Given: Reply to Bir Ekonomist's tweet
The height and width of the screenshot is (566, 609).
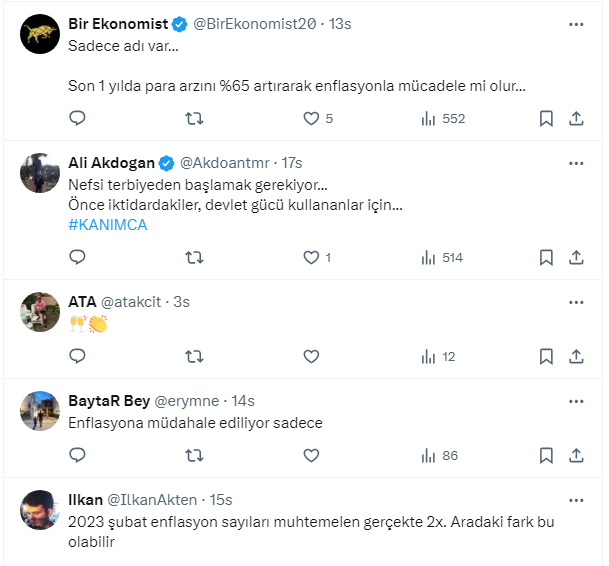Looking at the screenshot, I should pos(78,118).
